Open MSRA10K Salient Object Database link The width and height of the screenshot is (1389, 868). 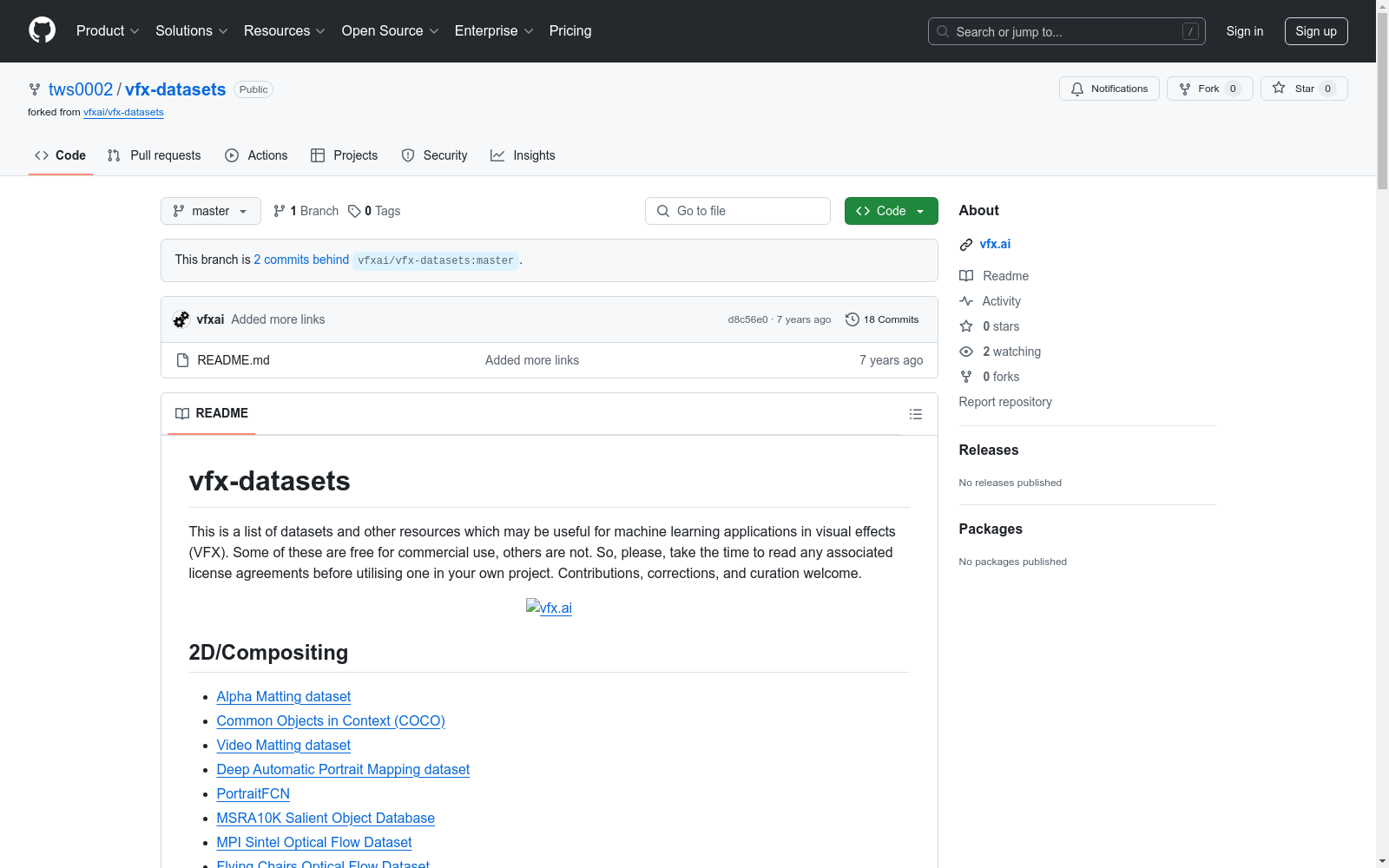(326, 818)
